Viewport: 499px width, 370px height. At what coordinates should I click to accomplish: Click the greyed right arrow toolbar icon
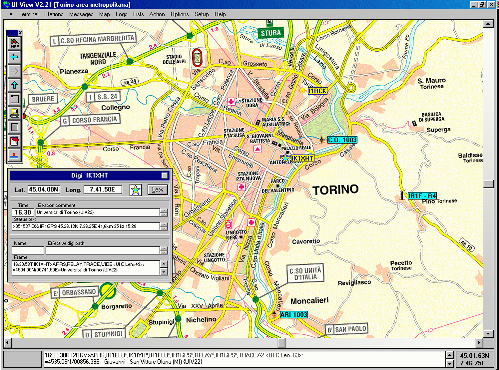click(x=14, y=71)
